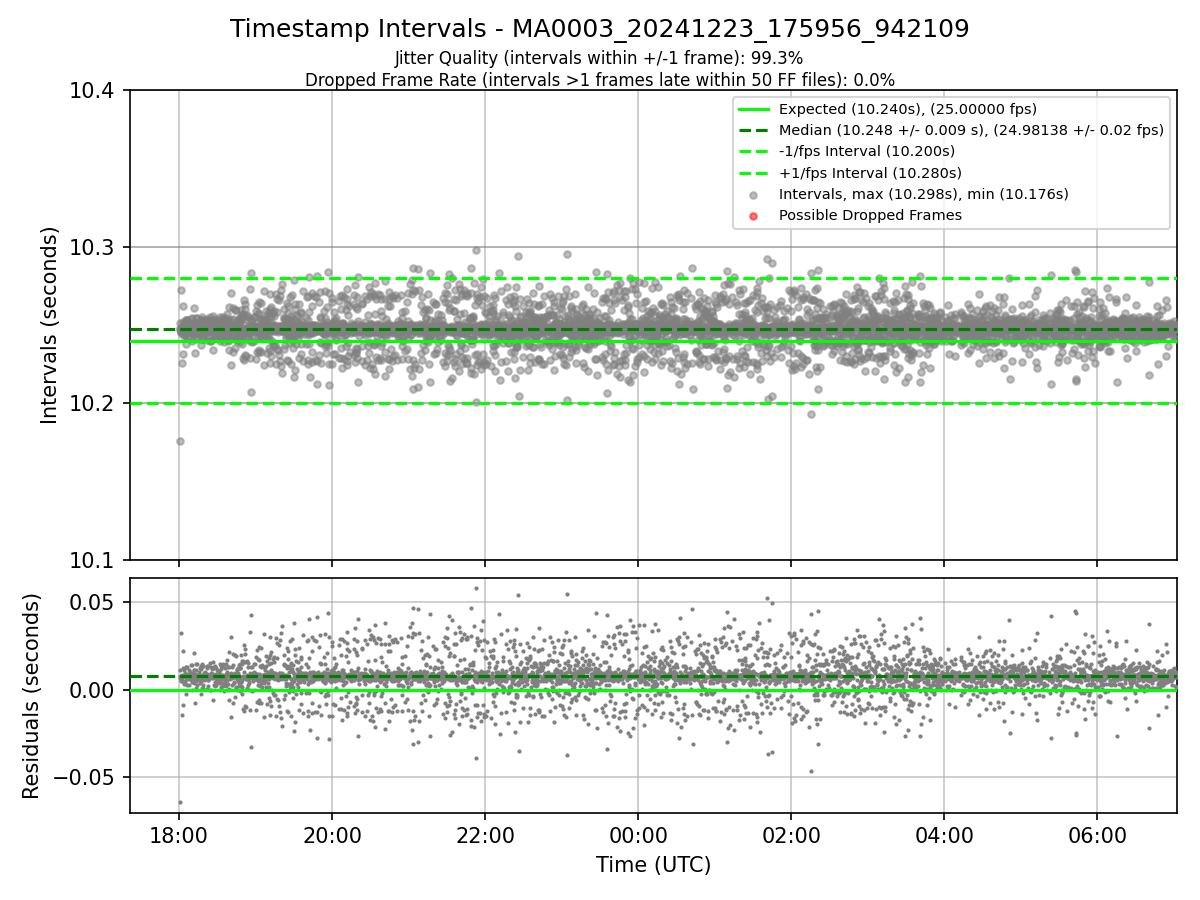Click the 'Time (UTC)' x-axis label
Viewport: 1200px width, 900px height.
tap(653, 865)
